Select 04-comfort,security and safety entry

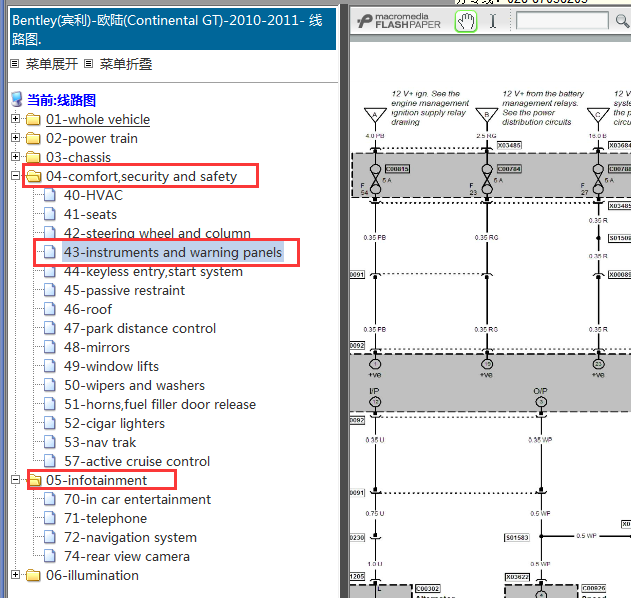click(x=142, y=176)
